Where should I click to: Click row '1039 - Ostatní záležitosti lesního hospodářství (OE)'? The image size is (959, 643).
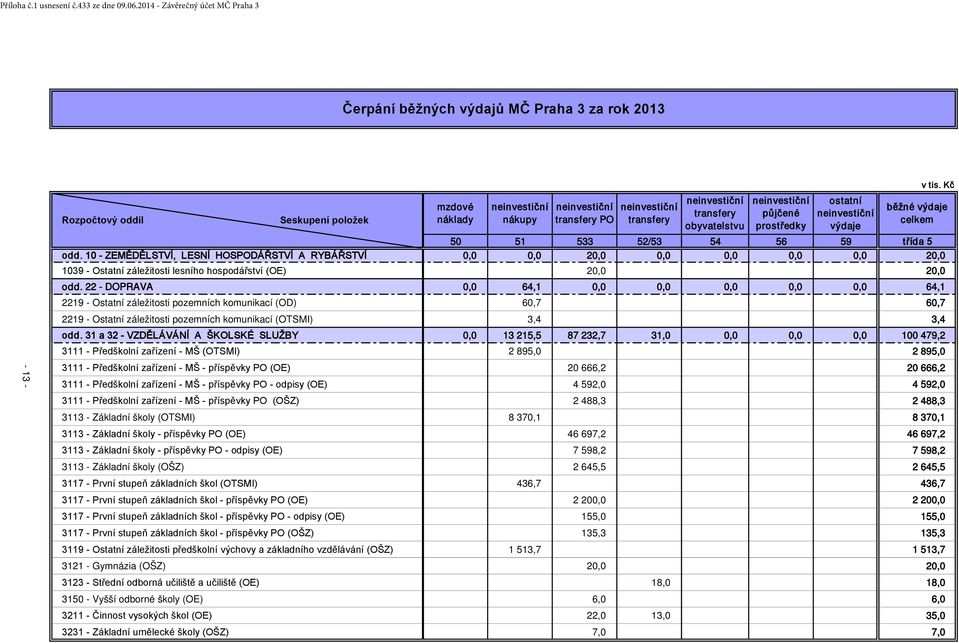pos(503,271)
